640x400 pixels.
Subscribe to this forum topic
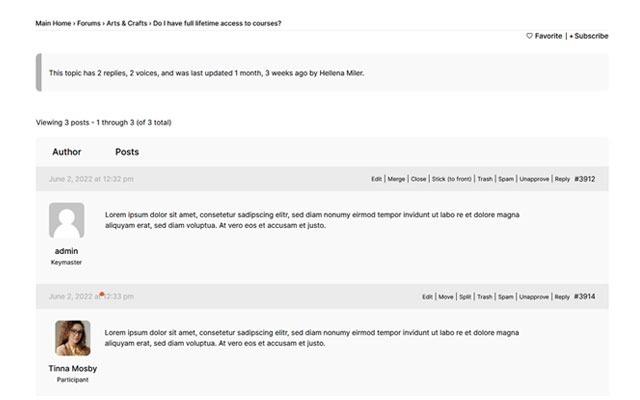pyautogui.click(x=589, y=36)
